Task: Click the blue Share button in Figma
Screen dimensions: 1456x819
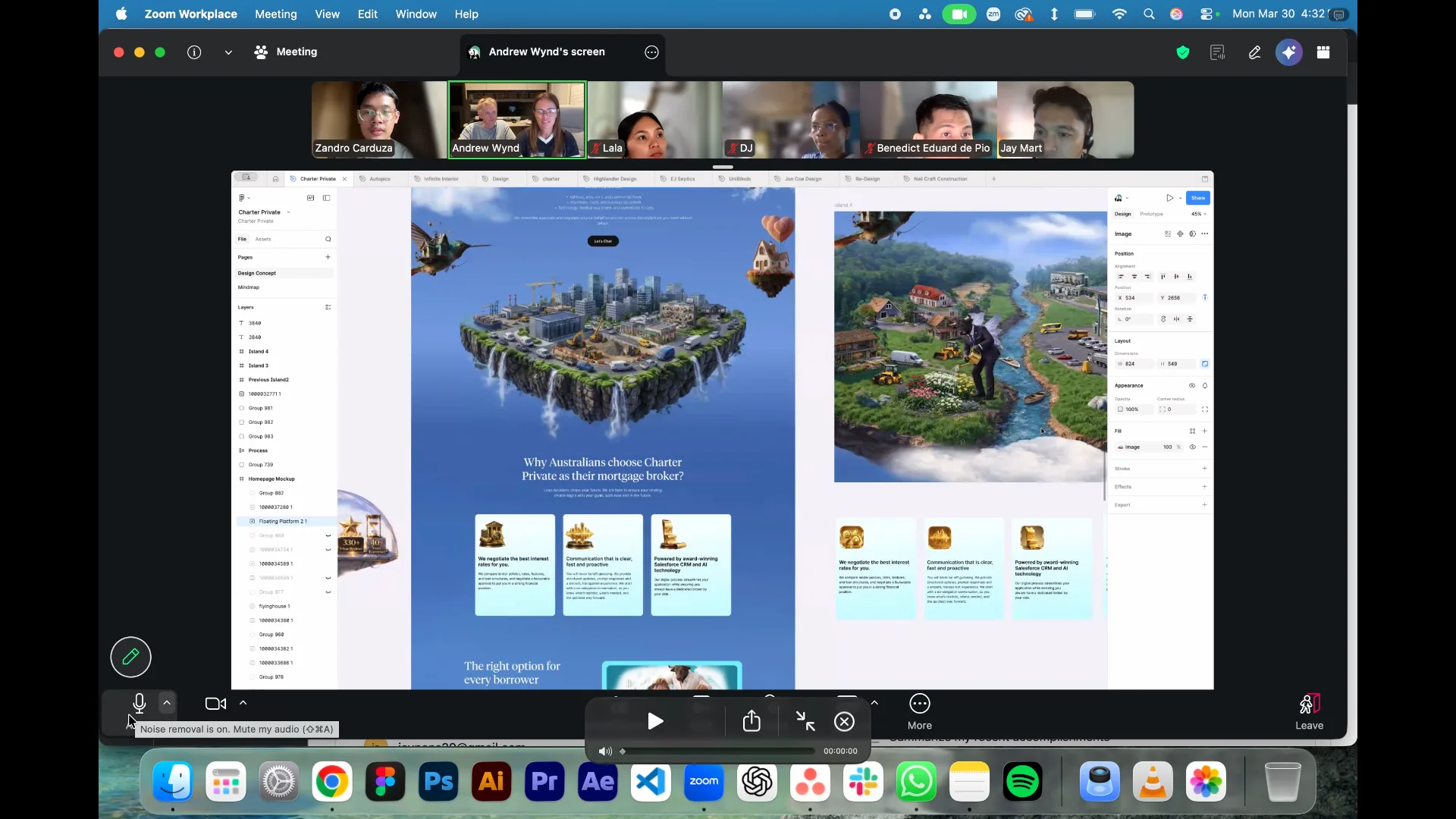Action: 1198,198
